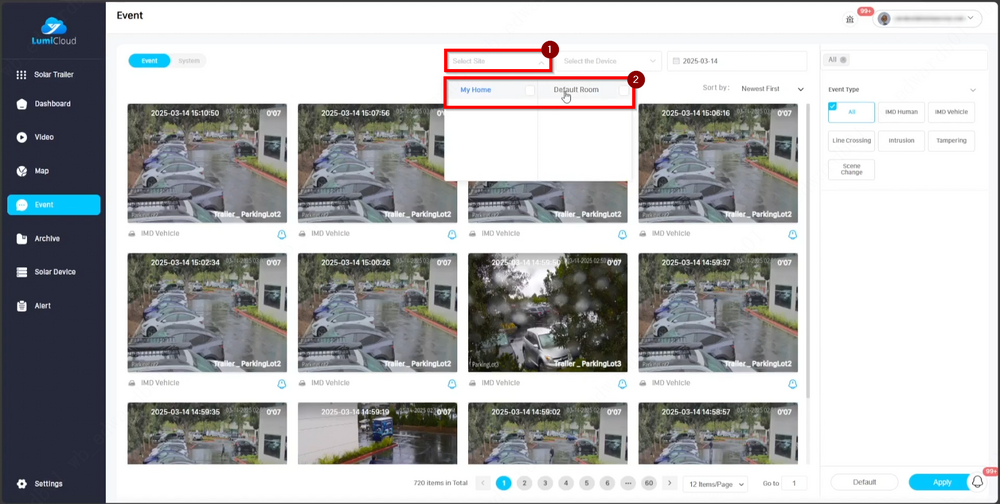Open Solar Device in the sidebar
Image resolution: width=1000 pixels, height=504 pixels.
[52, 272]
